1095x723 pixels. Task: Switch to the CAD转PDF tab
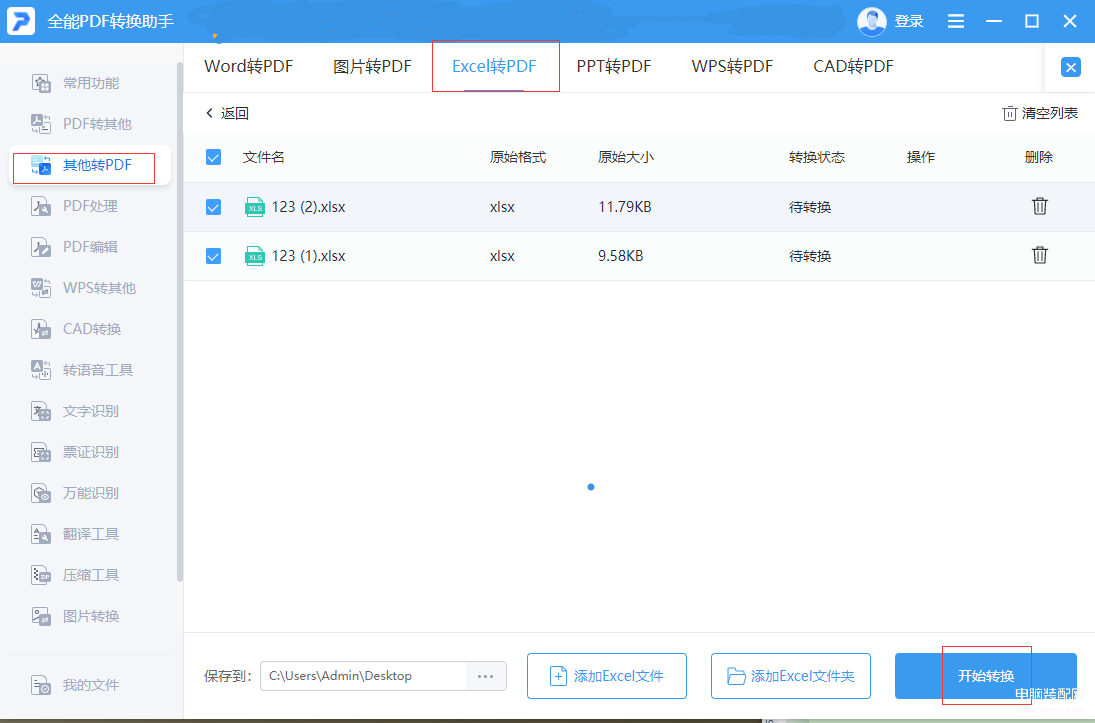click(x=853, y=66)
